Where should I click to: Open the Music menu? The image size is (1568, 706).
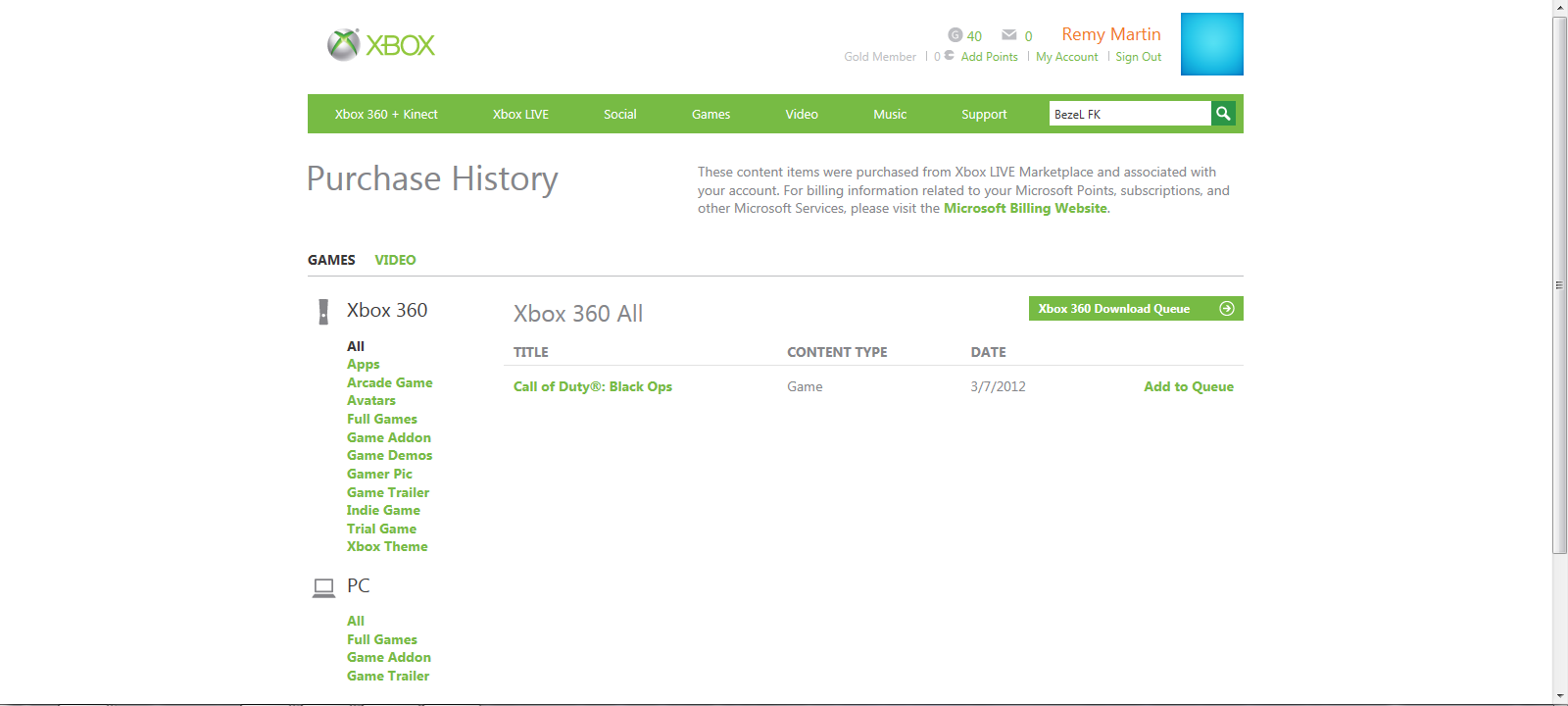(x=890, y=114)
